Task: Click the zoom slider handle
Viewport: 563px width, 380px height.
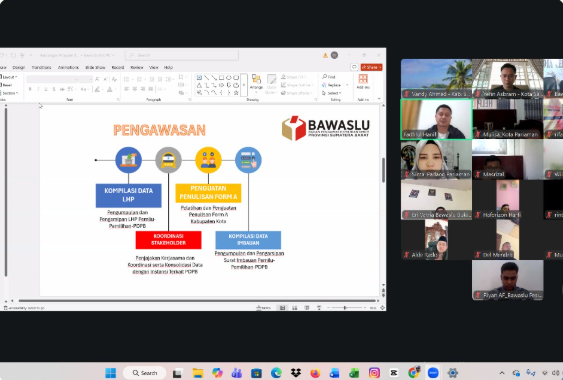Action: (x=345, y=308)
